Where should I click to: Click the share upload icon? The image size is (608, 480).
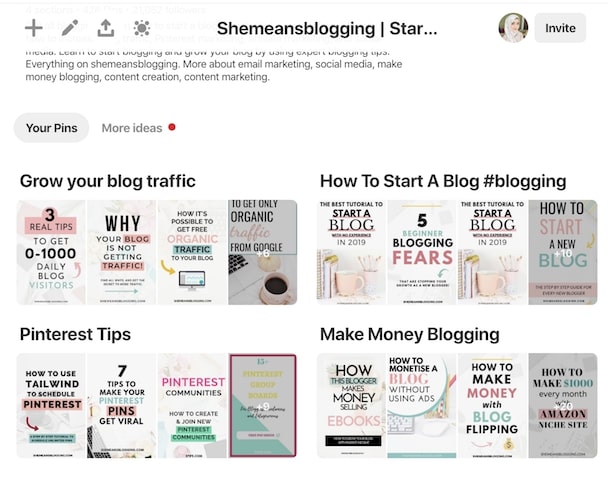pos(105,28)
